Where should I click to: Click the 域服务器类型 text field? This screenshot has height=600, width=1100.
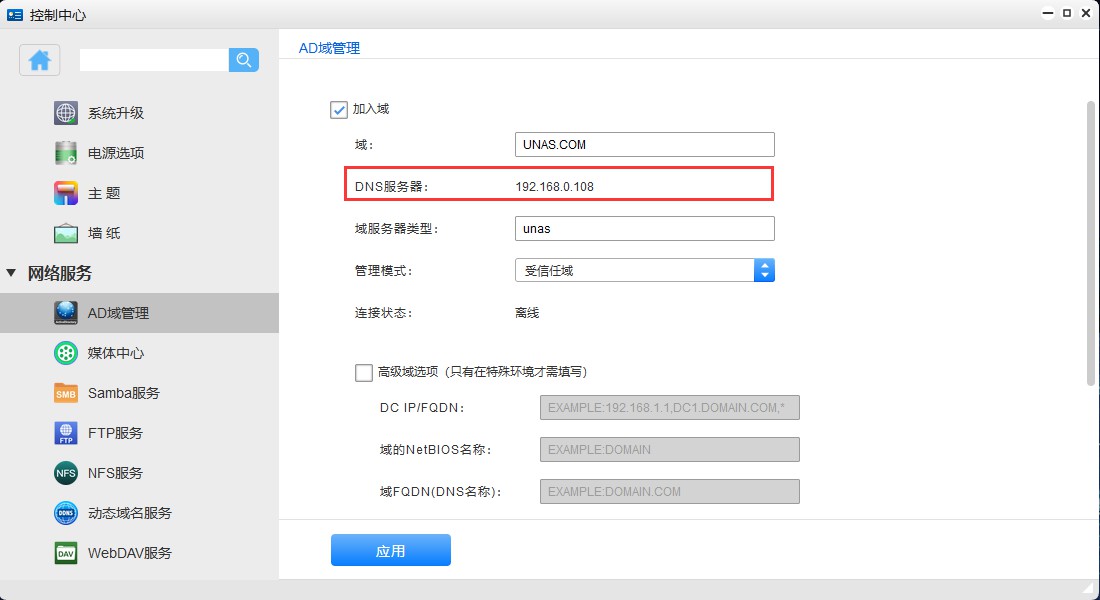click(644, 229)
